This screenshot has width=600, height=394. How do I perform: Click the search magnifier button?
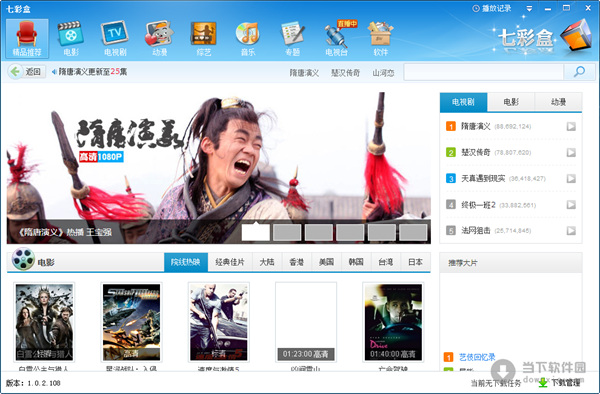point(579,72)
